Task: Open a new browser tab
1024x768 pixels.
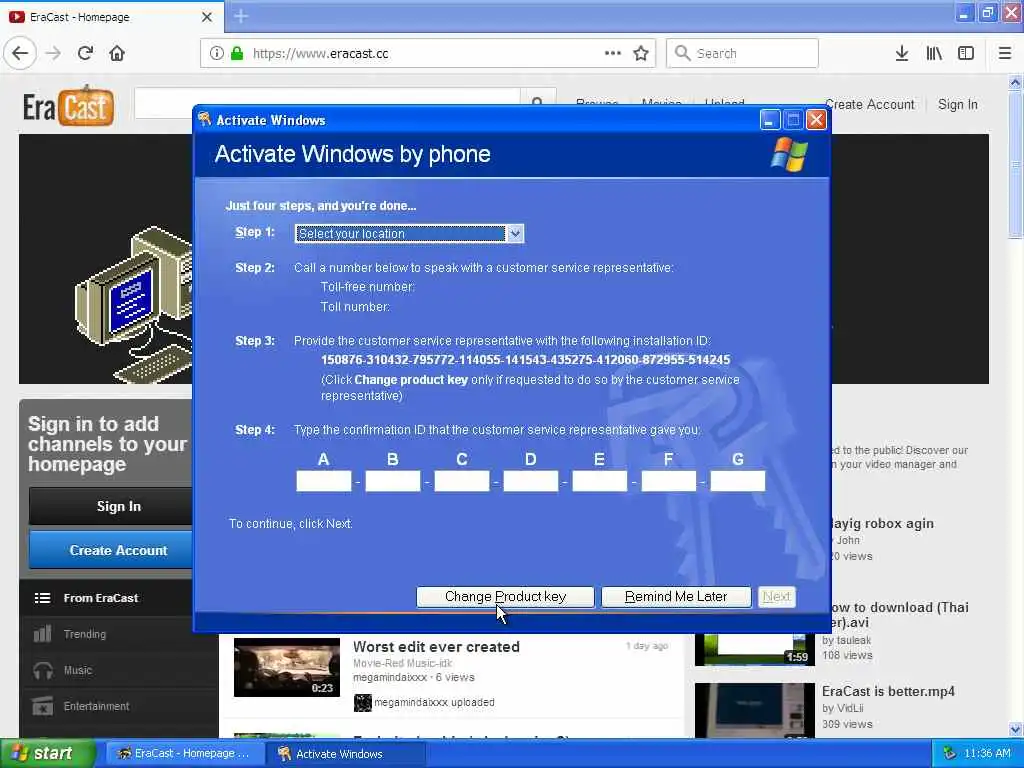Action: click(241, 16)
